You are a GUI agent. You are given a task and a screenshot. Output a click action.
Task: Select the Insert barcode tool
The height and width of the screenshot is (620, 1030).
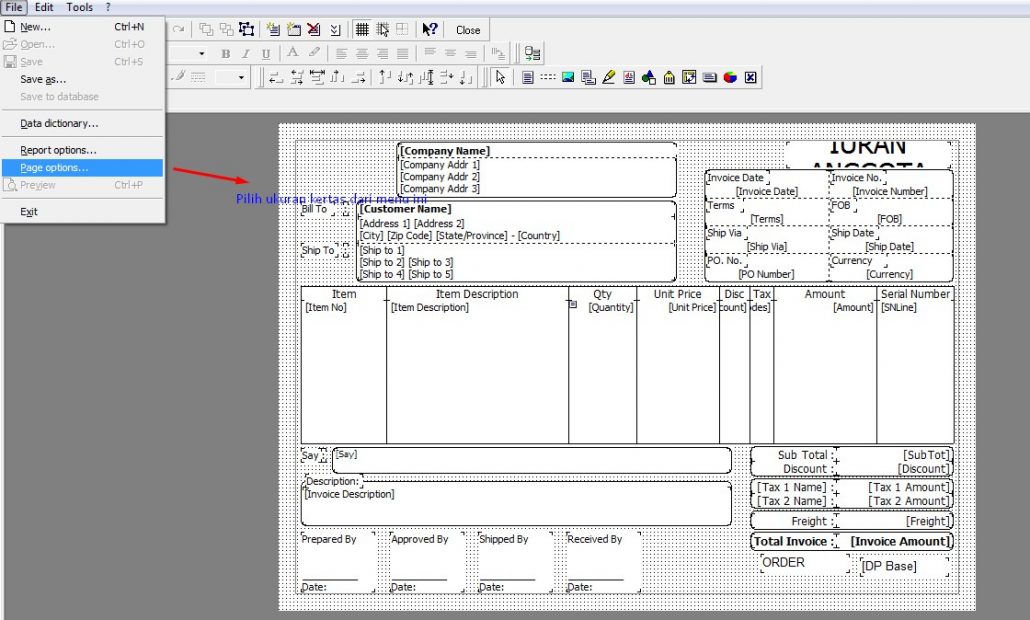pos(669,78)
